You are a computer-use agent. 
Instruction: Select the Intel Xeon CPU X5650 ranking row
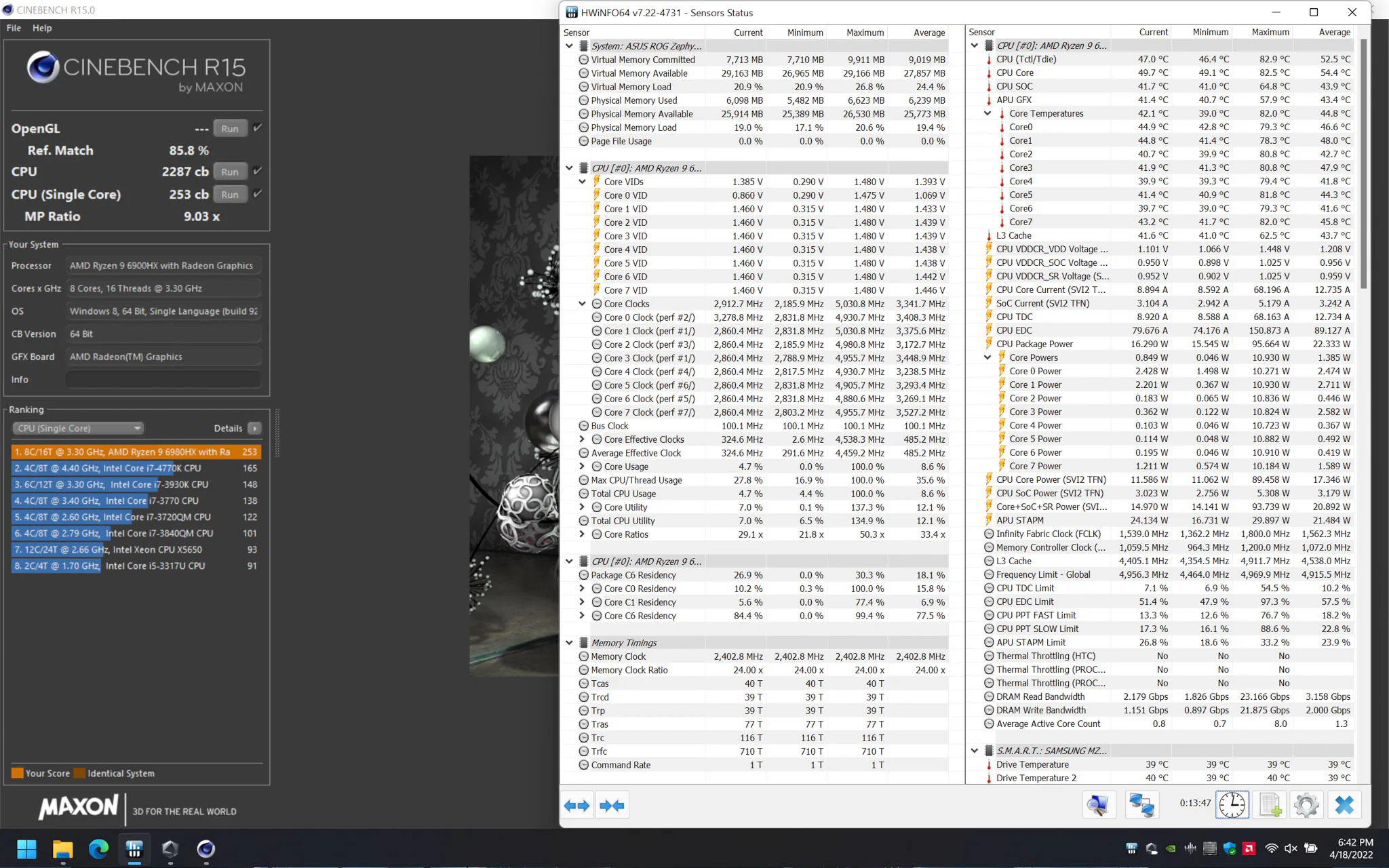[136, 549]
